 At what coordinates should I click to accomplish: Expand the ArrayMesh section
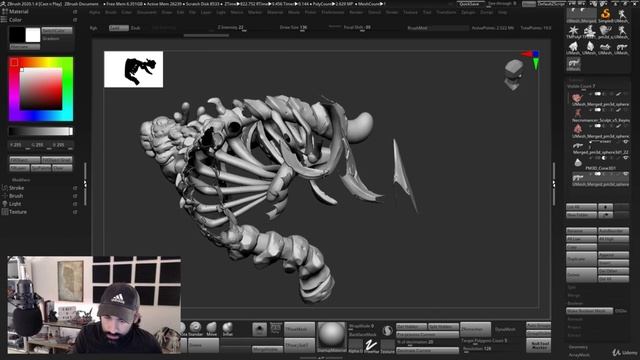pos(579,355)
